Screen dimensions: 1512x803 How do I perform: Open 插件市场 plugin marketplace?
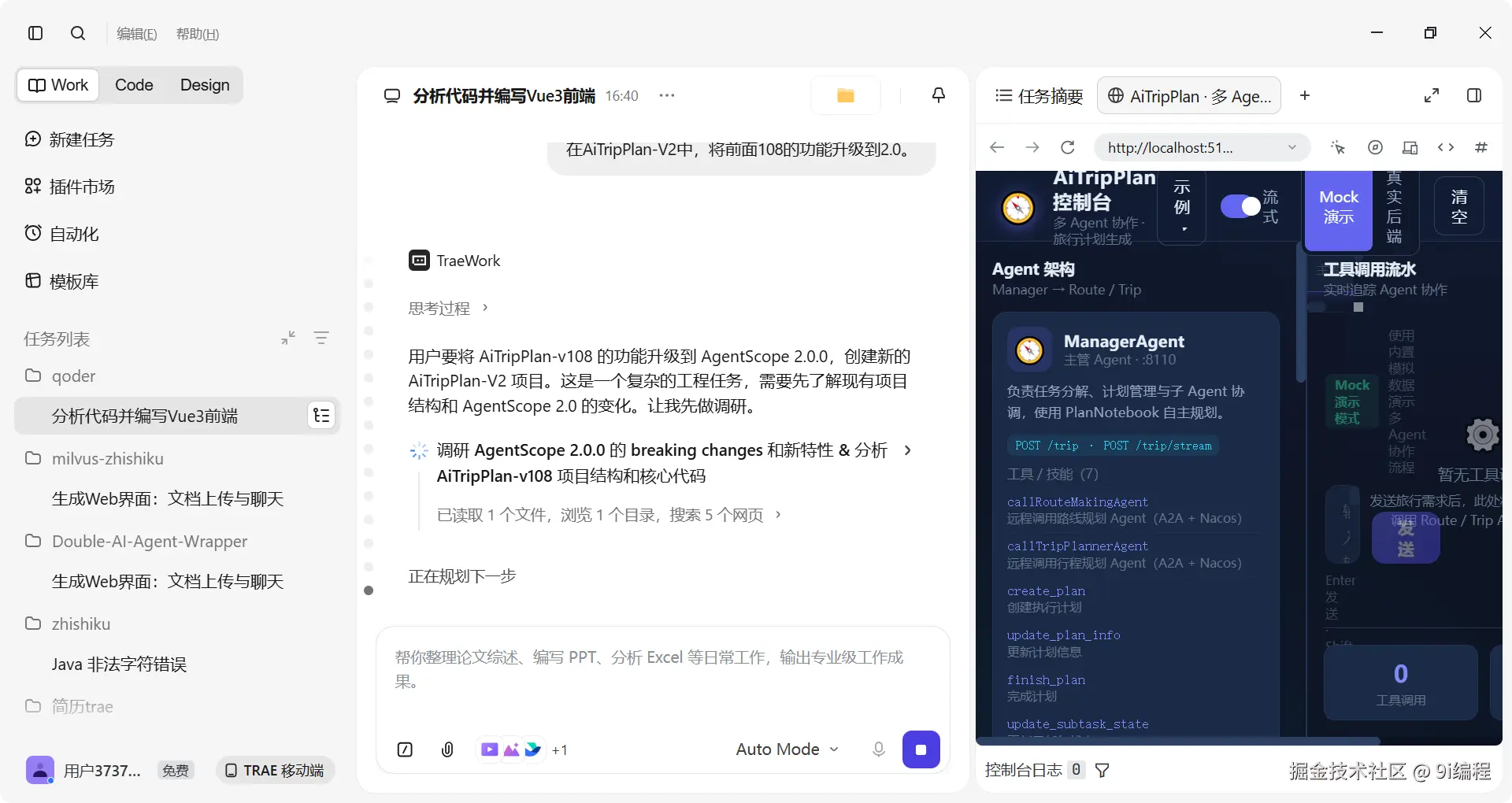(70, 187)
